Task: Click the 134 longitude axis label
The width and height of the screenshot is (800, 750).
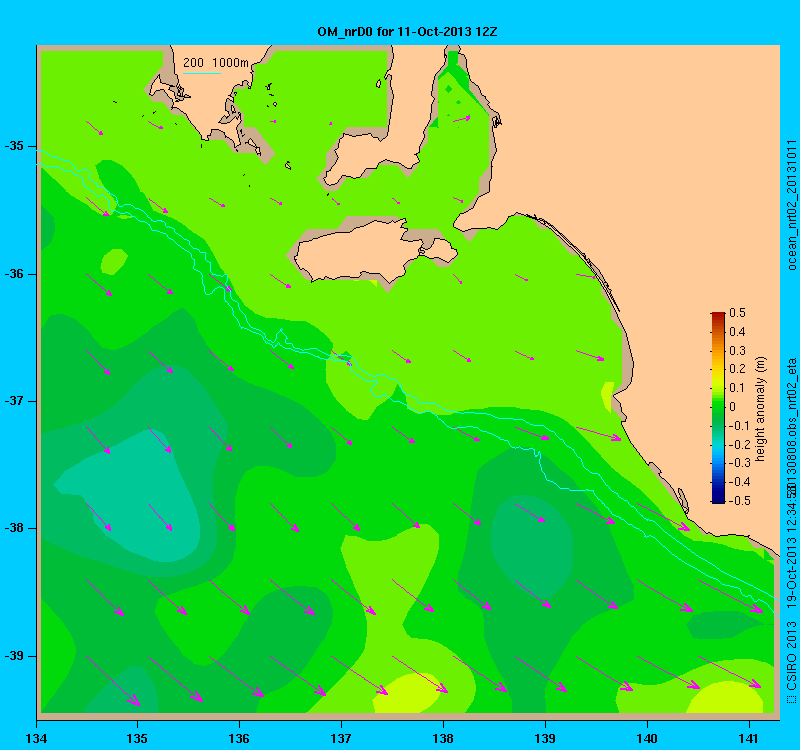Action: click(36, 738)
